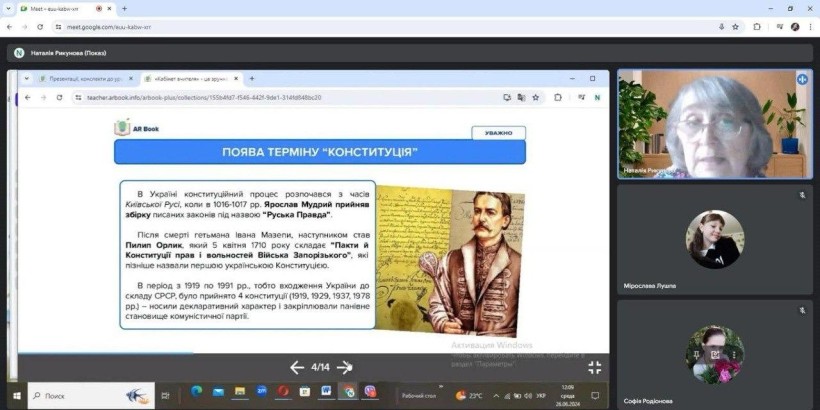
Task: Reload the Google Meet page
Action: [x=40, y=27]
